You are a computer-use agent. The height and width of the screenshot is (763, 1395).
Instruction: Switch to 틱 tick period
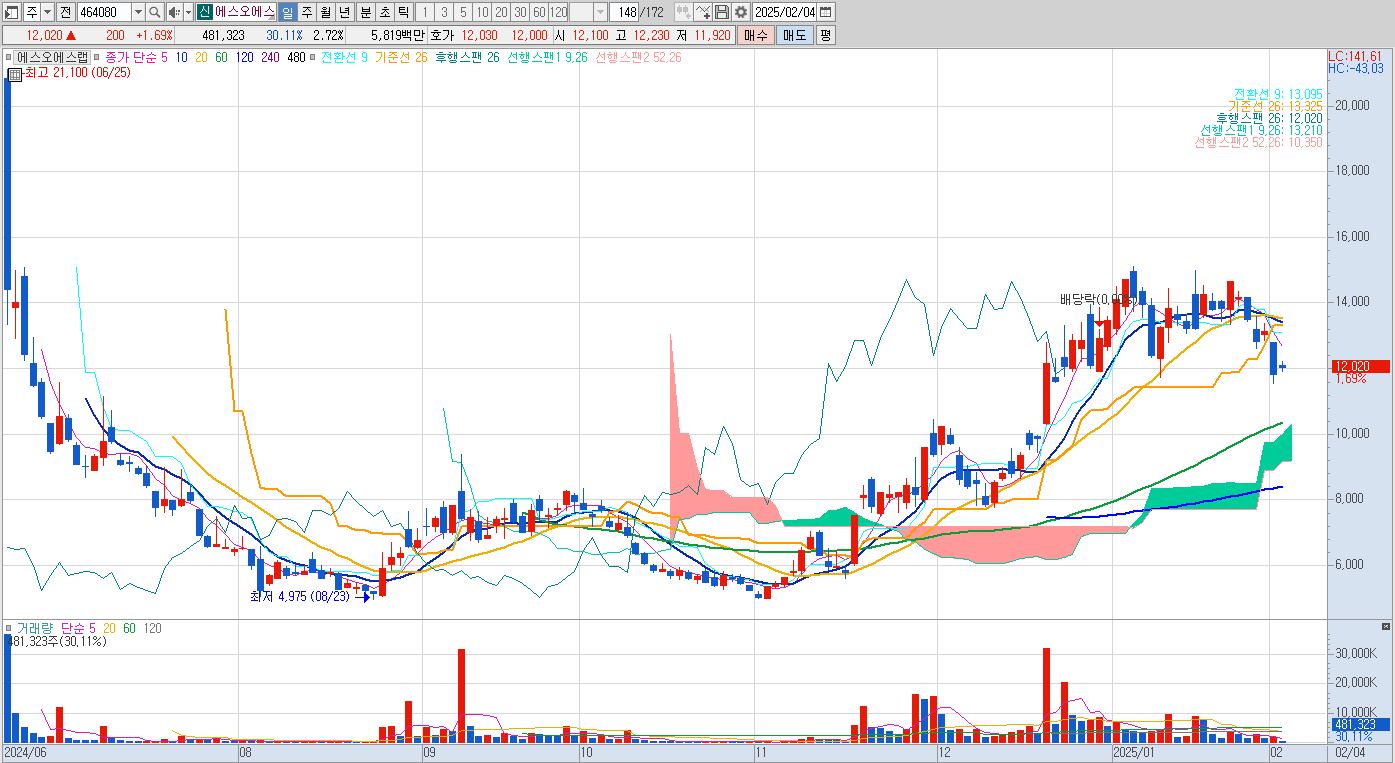tap(403, 12)
